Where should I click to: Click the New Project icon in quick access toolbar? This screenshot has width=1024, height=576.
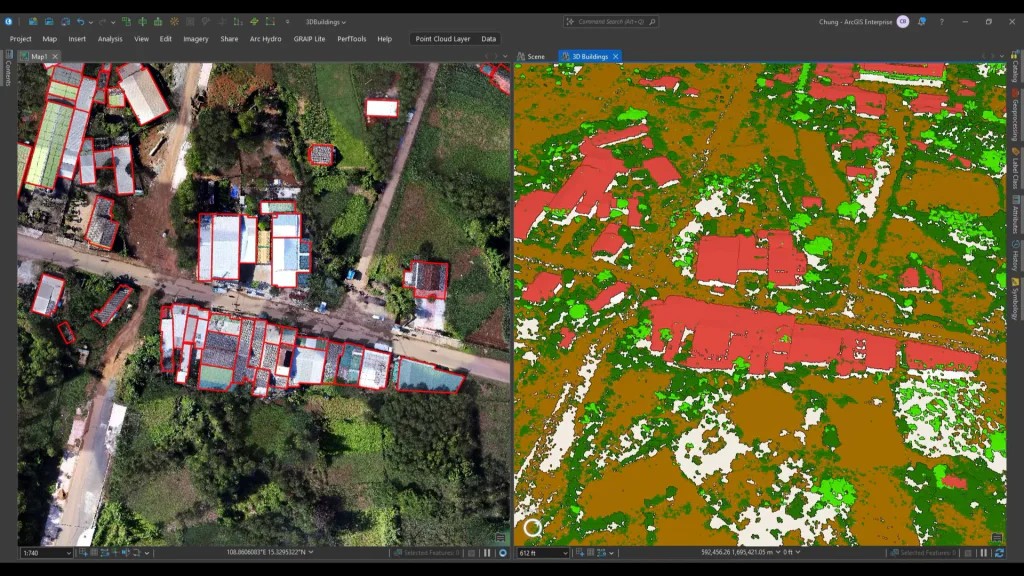click(33, 22)
